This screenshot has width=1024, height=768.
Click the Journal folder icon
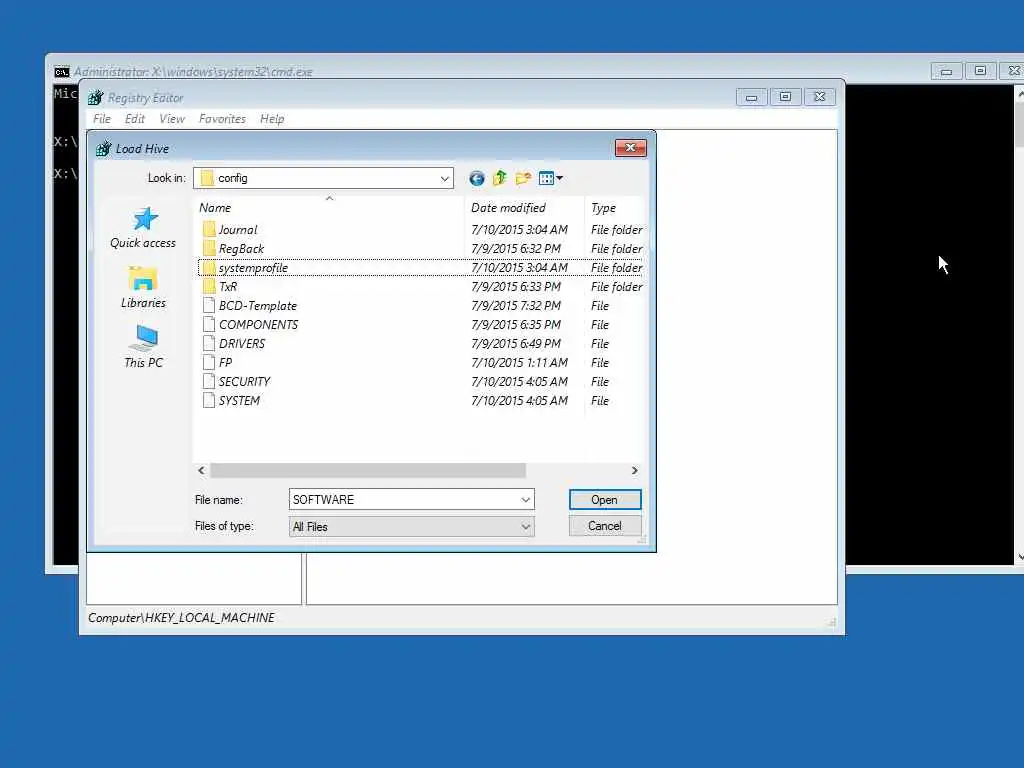point(209,229)
